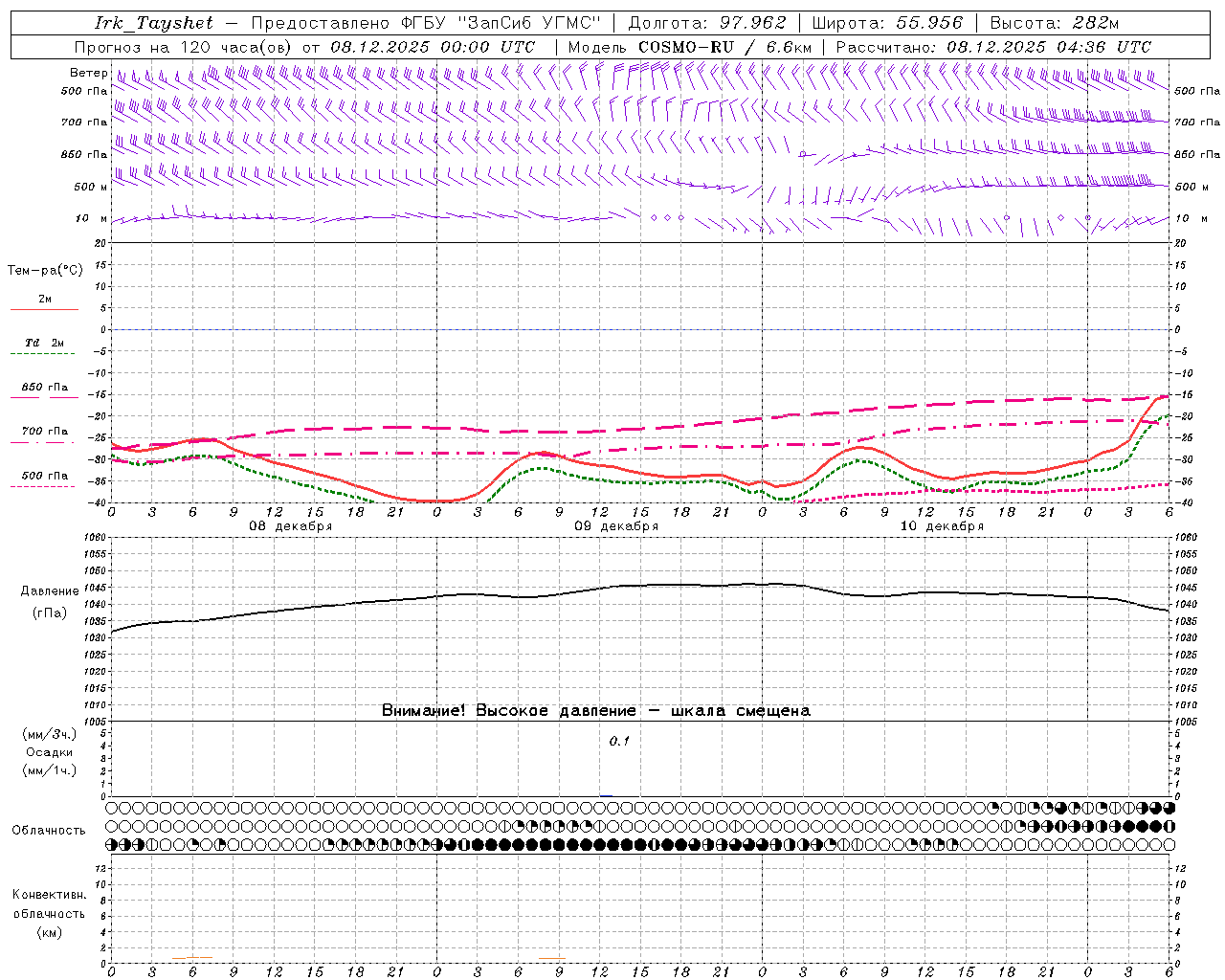Click the "Td 2м" dew point legend entry

point(45,343)
